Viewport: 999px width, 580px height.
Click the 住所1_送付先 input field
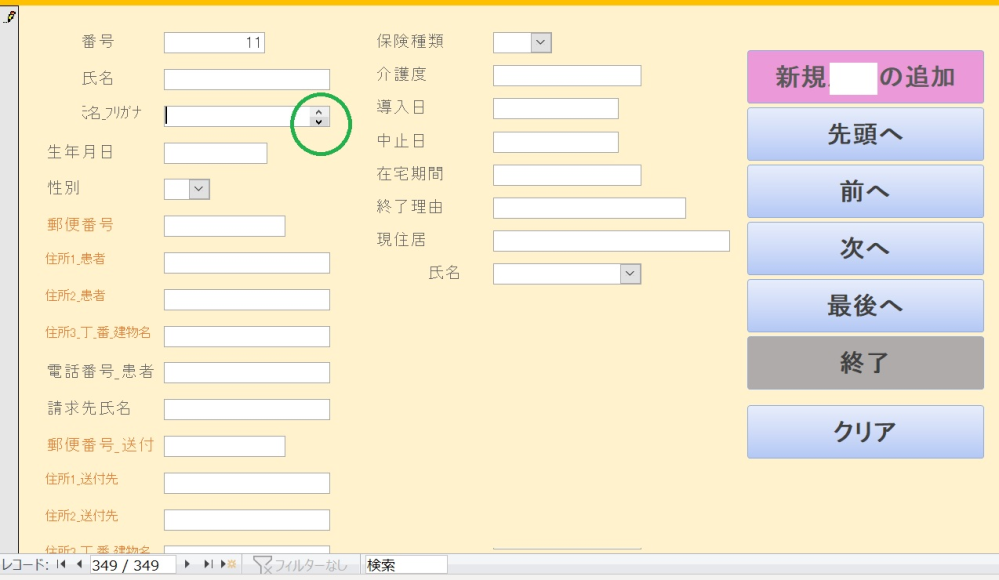(247, 483)
